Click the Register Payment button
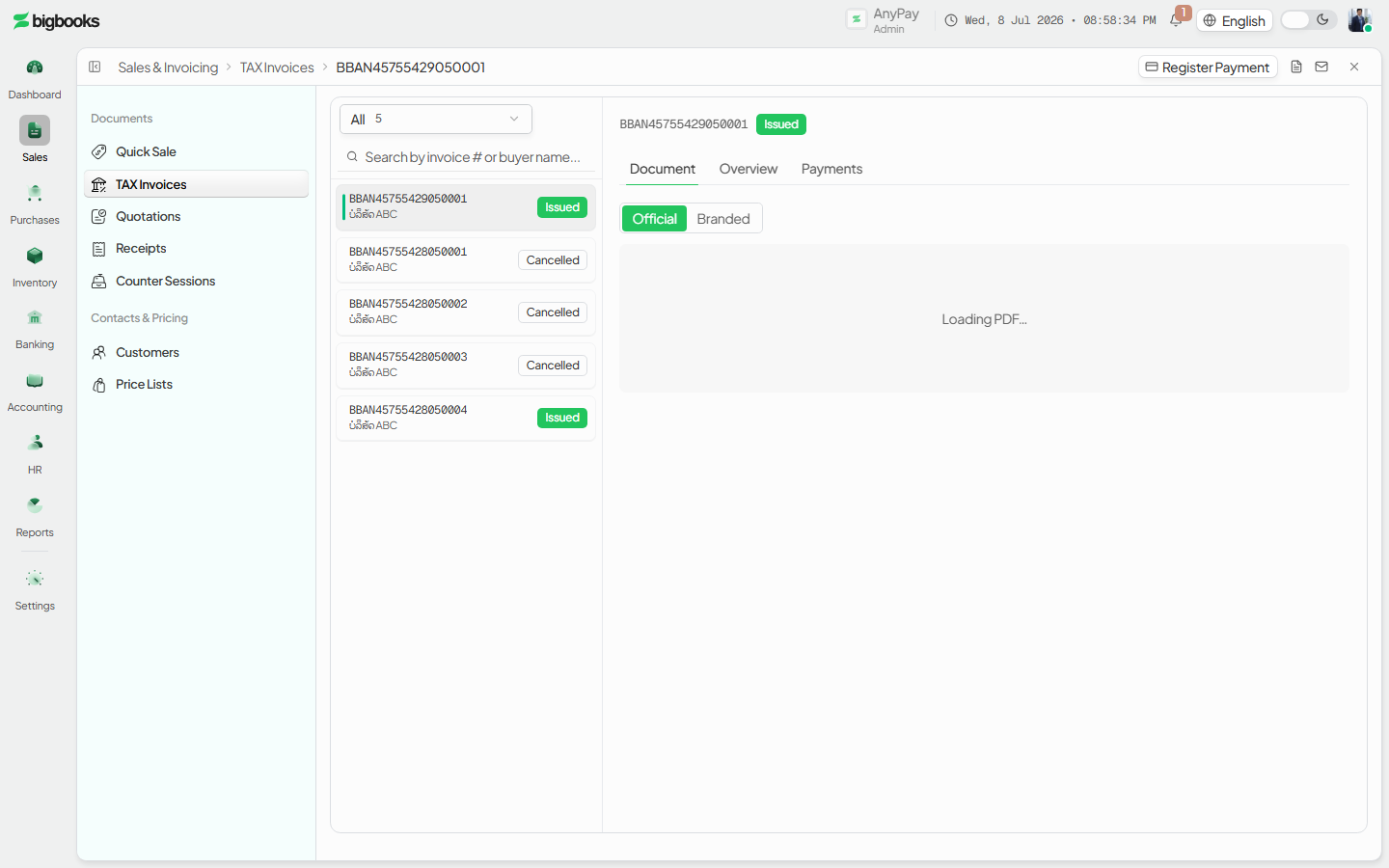Image resolution: width=1389 pixels, height=868 pixels. point(1208,67)
